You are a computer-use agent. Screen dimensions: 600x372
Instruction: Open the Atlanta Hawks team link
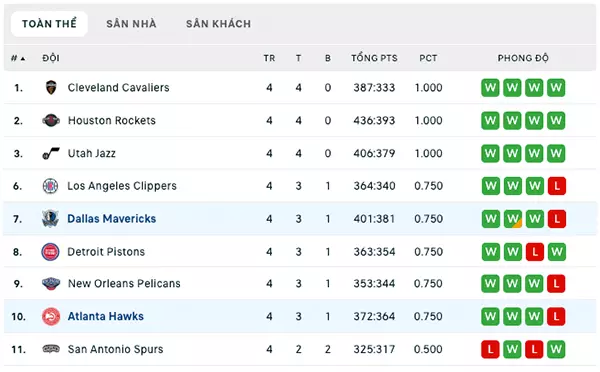pyautogui.click(x=106, y=317)
